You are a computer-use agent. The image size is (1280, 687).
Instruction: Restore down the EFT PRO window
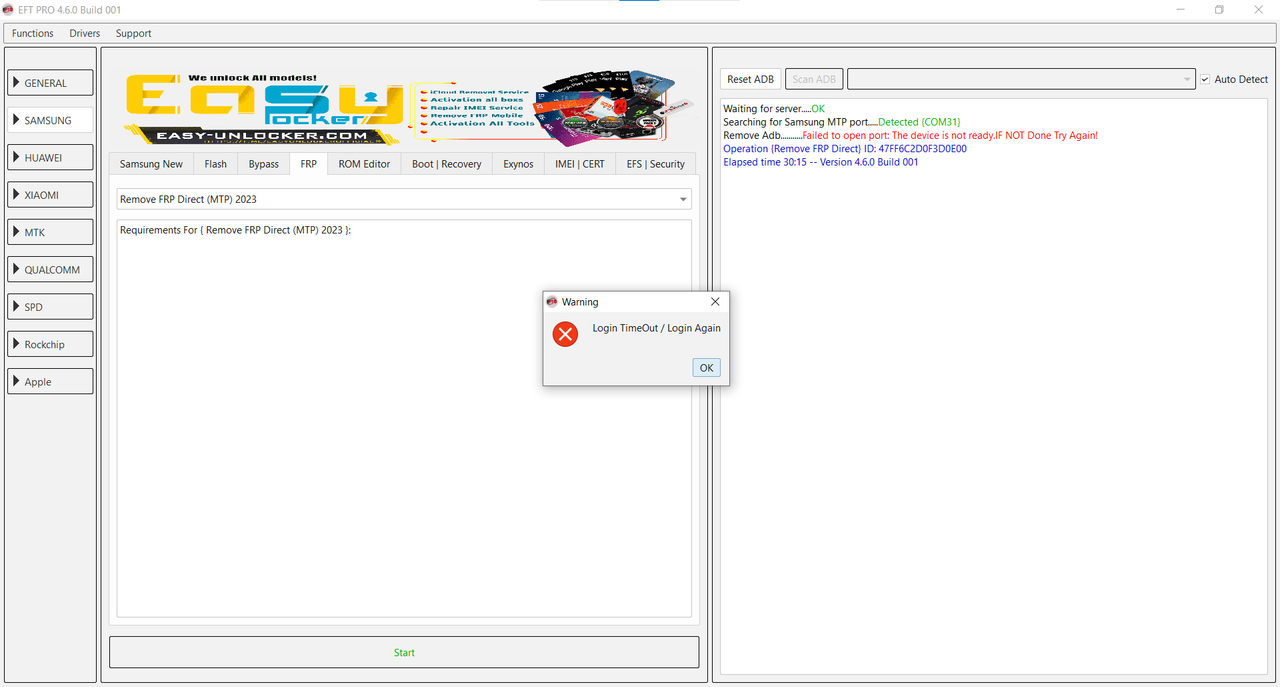pyautogui.click(x=1219, y=9)
